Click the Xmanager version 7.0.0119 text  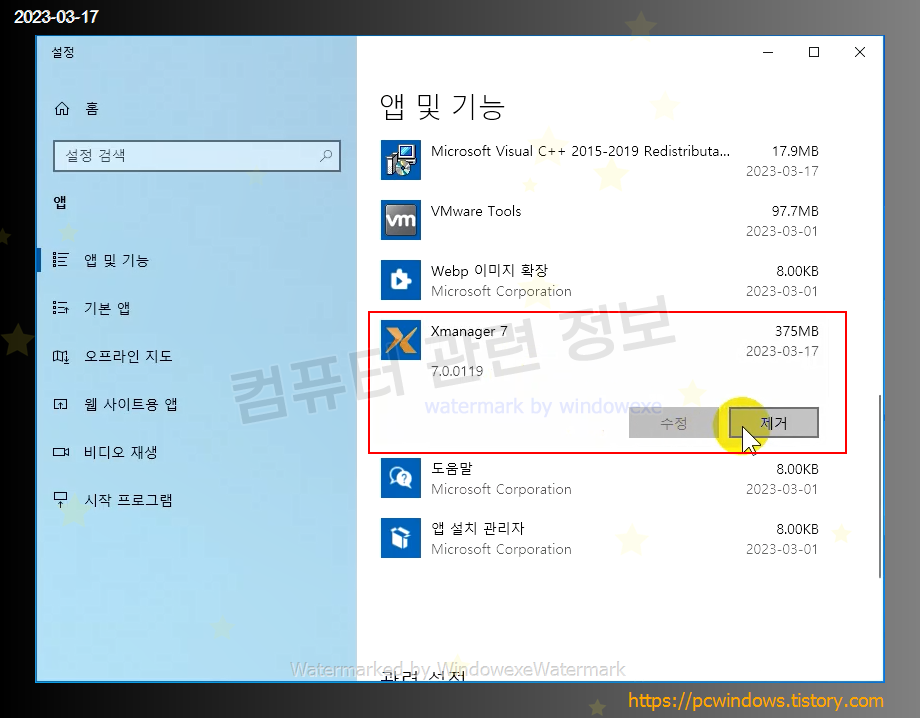(x=457, y=371)
